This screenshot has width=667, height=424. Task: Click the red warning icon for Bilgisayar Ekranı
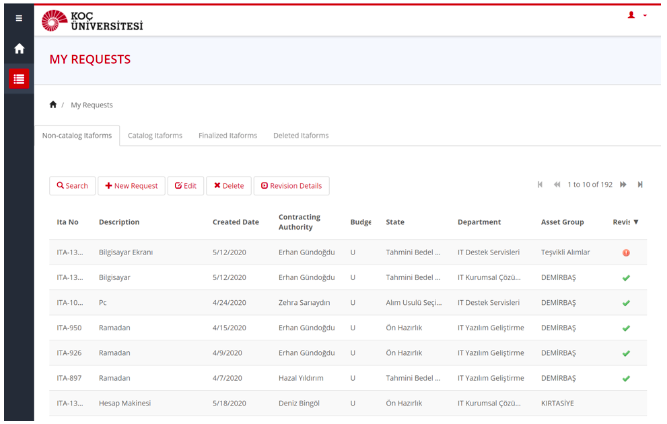point(626,252)
